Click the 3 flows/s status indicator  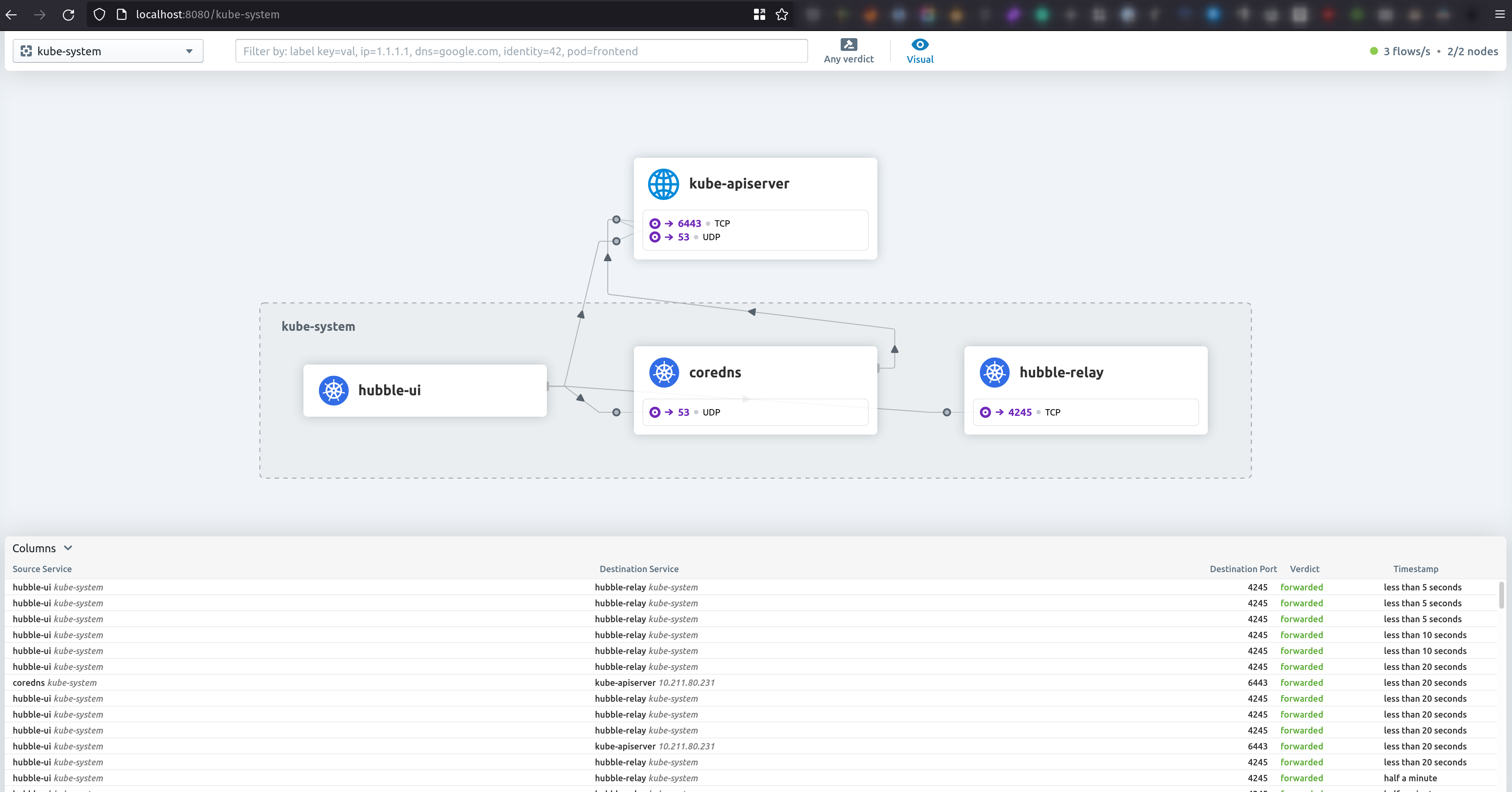tap(1400, 51)
